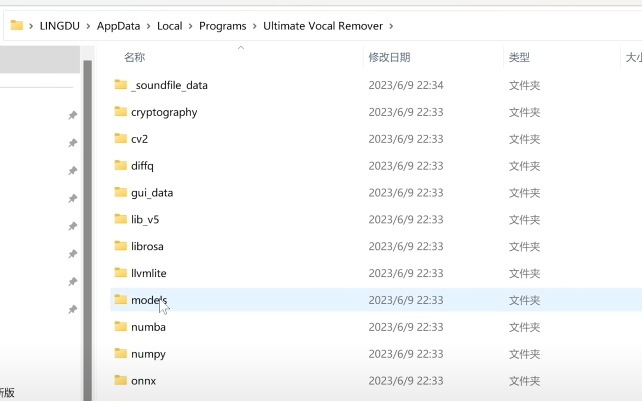This screenshot has height=401, width=642.
Task: Go to Local in the breadcrumb path
Action: [x=170, y=26]
